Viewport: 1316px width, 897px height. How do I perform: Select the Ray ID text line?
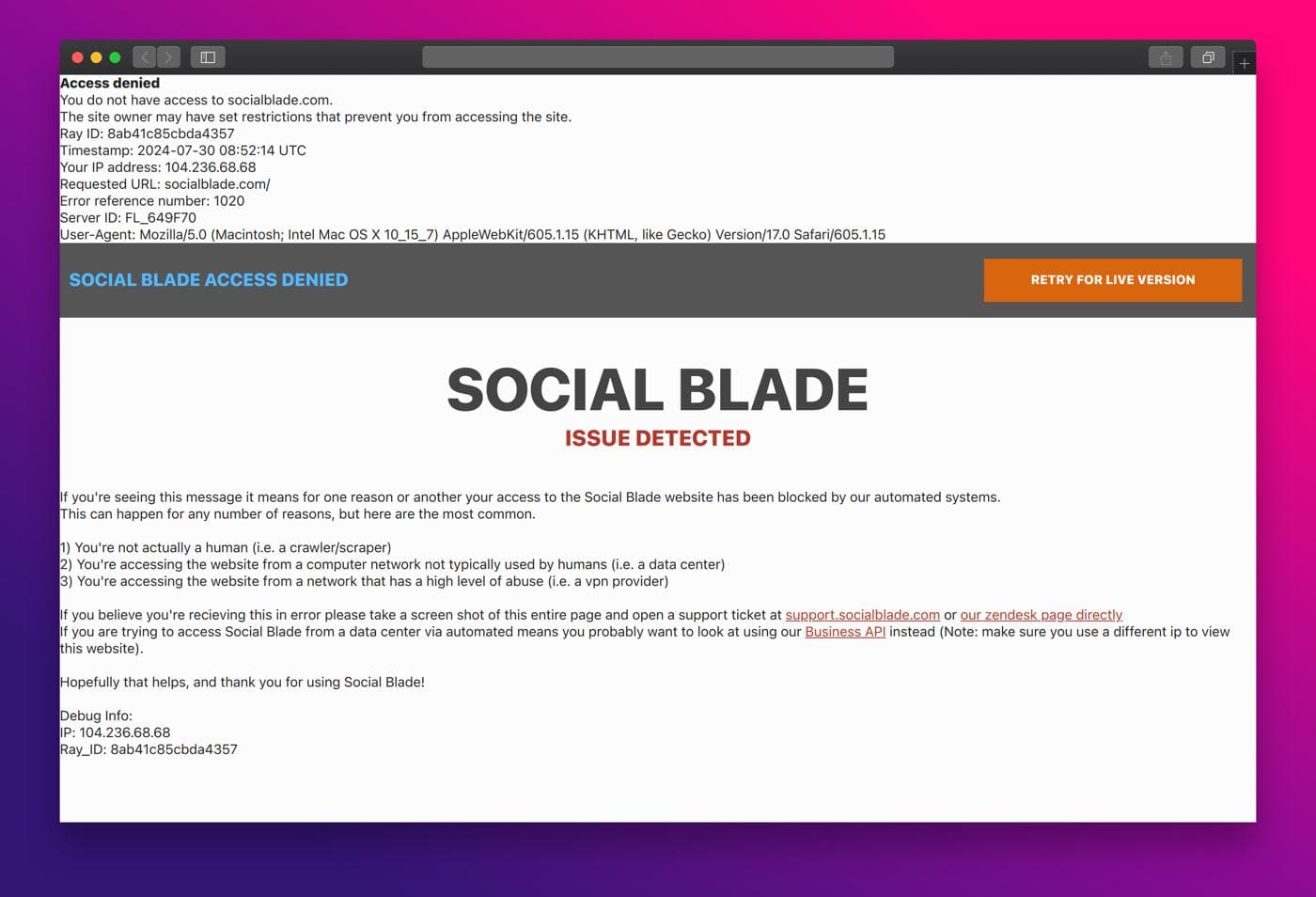pyautogui.click(x=146, y=134)
